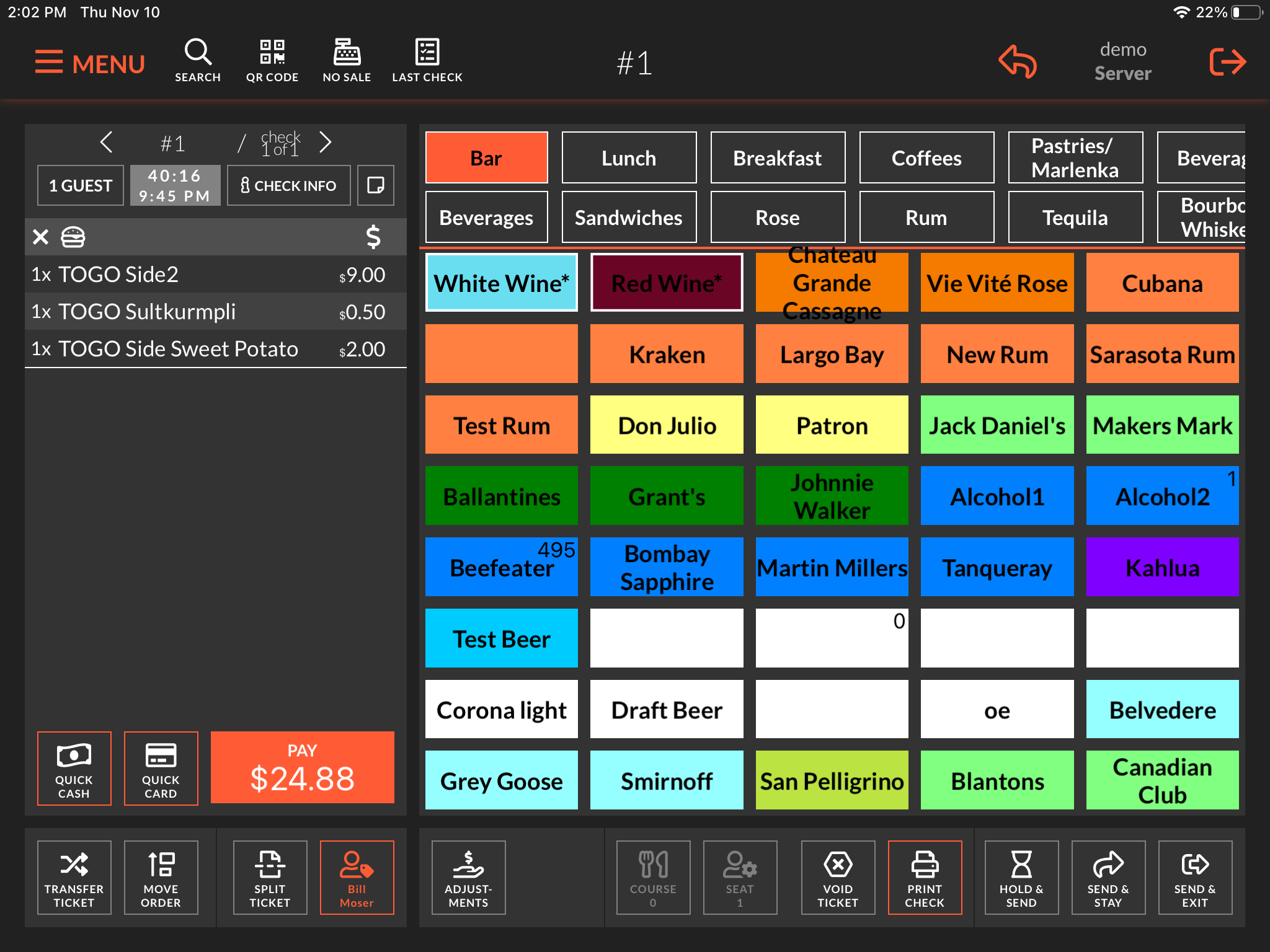Select the Tequila category tab
Image resolution: width=1270 pixels, height=952 pixels.
[1075, 218]
